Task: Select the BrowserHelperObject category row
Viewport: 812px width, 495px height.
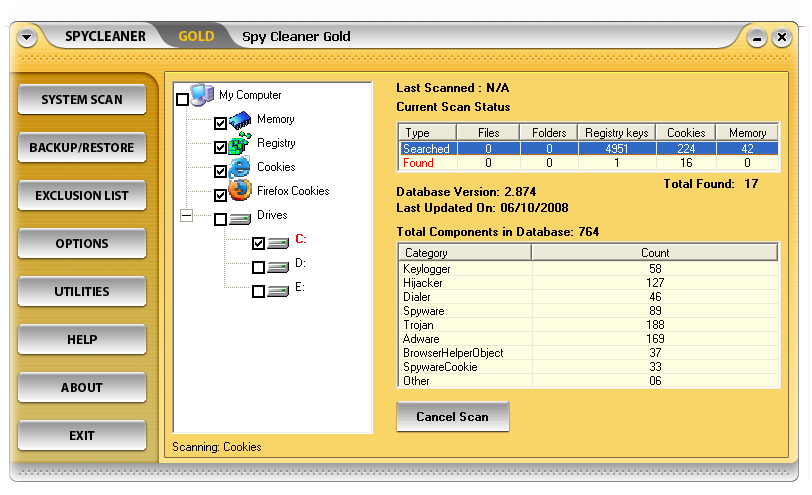Action: coord(589,353)
